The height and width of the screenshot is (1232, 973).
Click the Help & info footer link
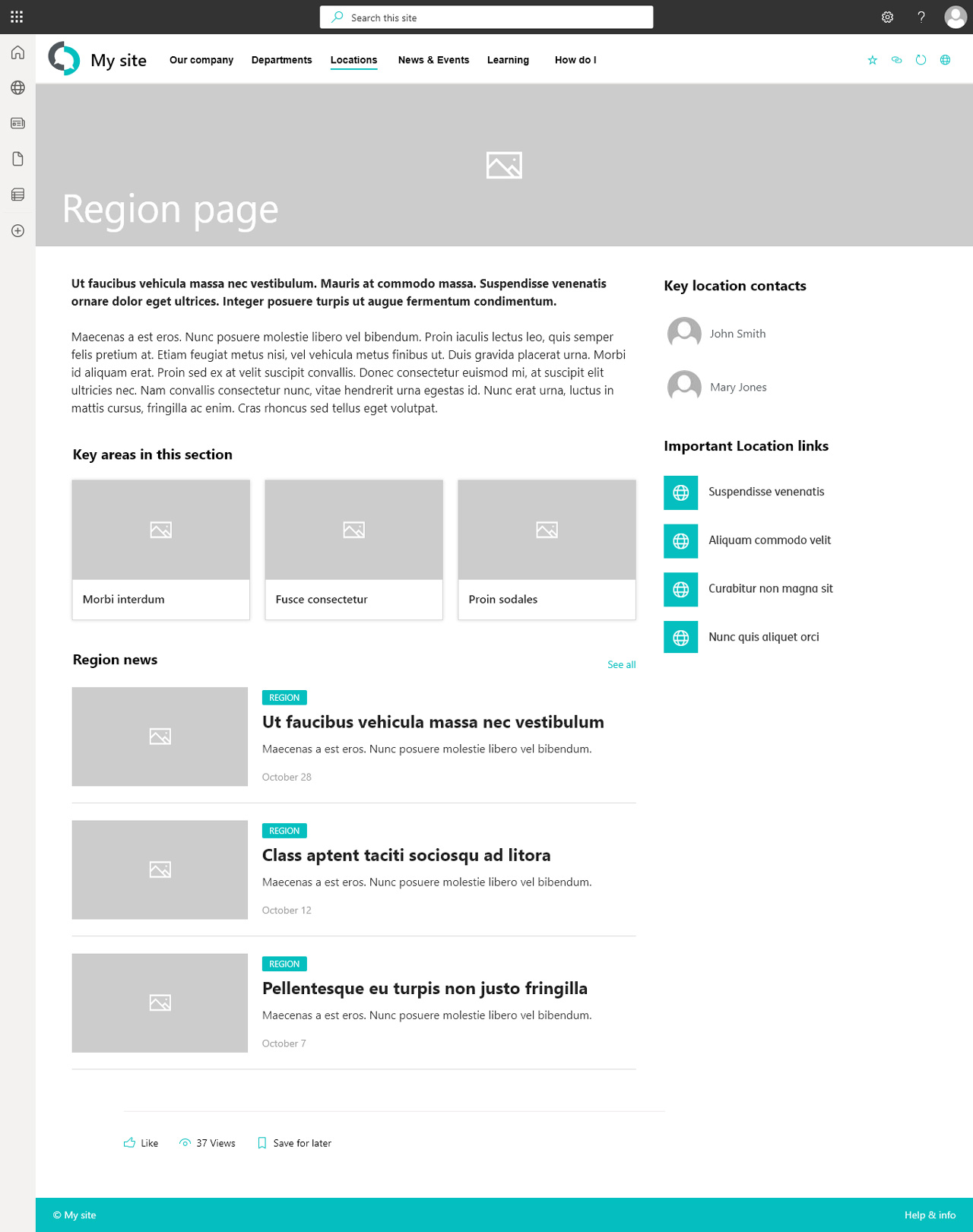pos(929,1215)
